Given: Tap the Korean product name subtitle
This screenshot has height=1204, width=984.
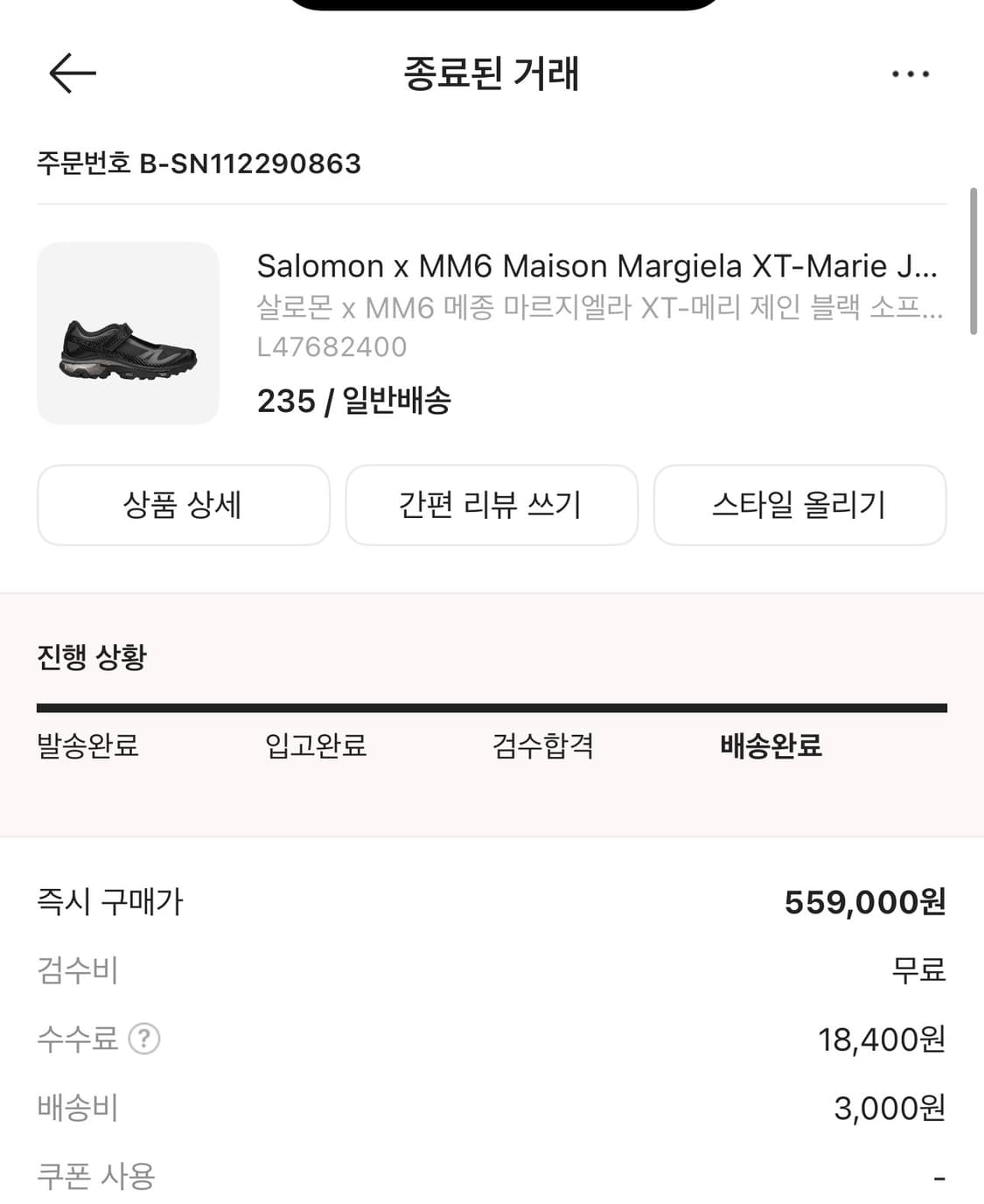Looking at the screenshot, I should (x=600, y=307).
